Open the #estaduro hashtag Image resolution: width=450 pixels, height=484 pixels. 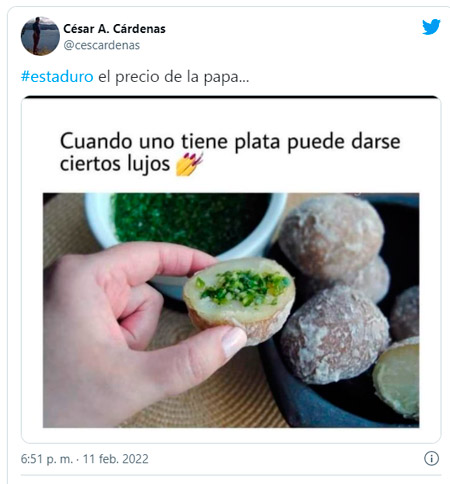pos(57,77)
